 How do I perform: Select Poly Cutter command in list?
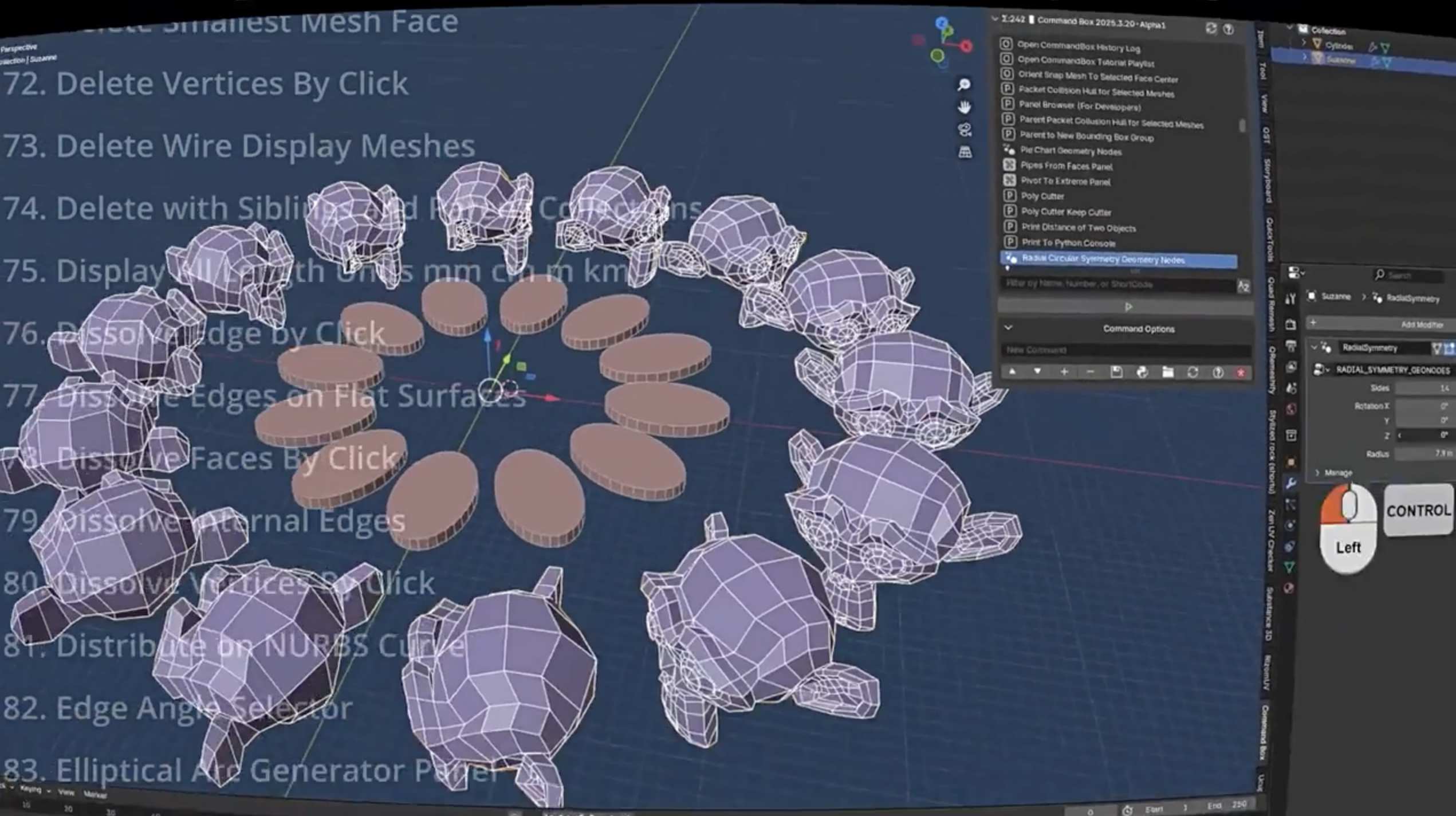click(1042, 196)
